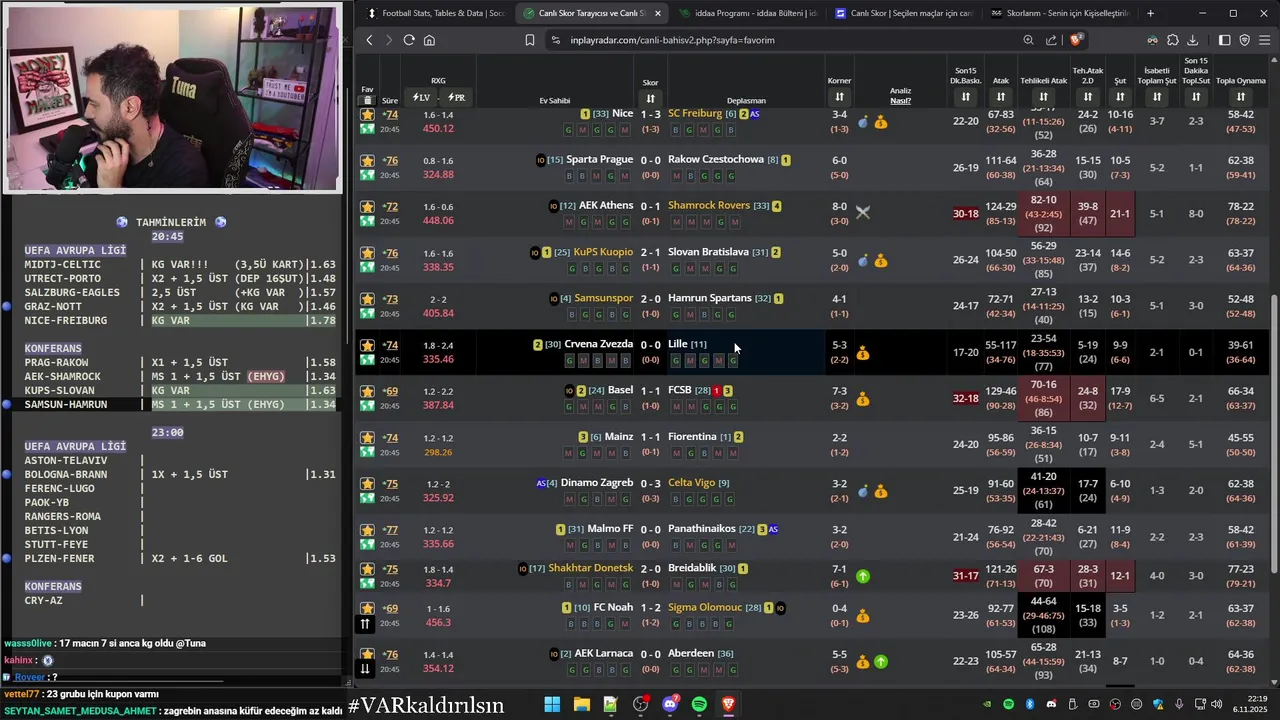The width and height of the screenshot is (1280, 720).
Task: Open the browser hamburger menu
Action: point(1265,40)
